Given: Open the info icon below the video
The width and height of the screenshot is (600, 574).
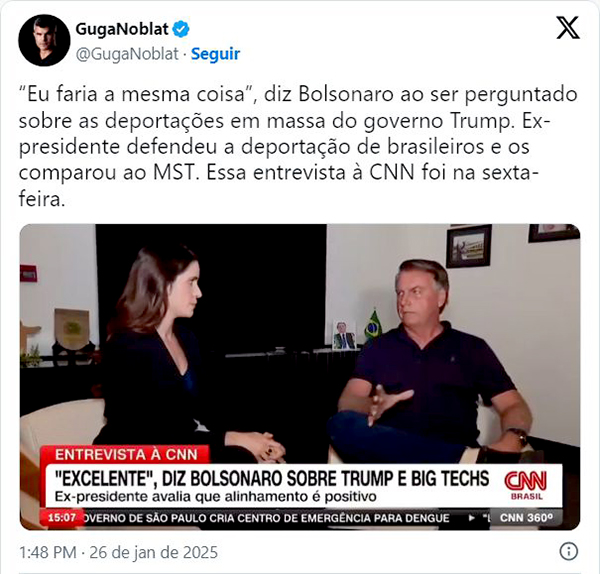Looking at the screenshot, I should pos(569,551).
